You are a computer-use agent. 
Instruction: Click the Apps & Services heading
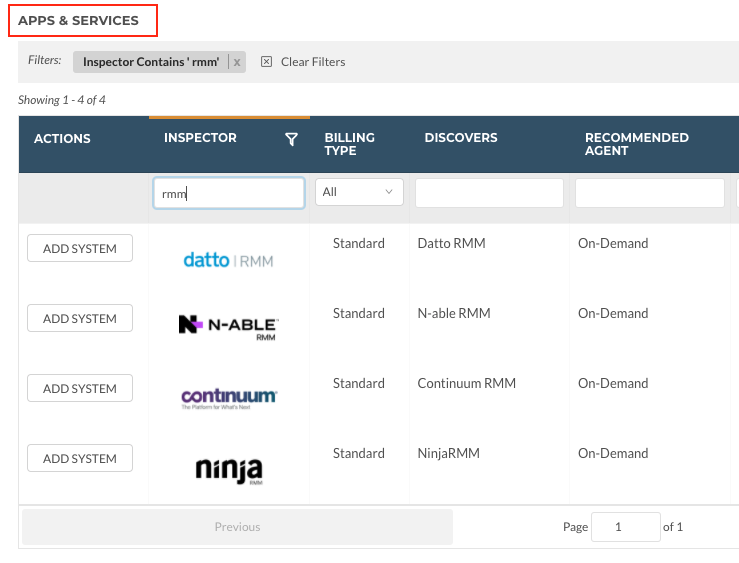tap(78, 21)
